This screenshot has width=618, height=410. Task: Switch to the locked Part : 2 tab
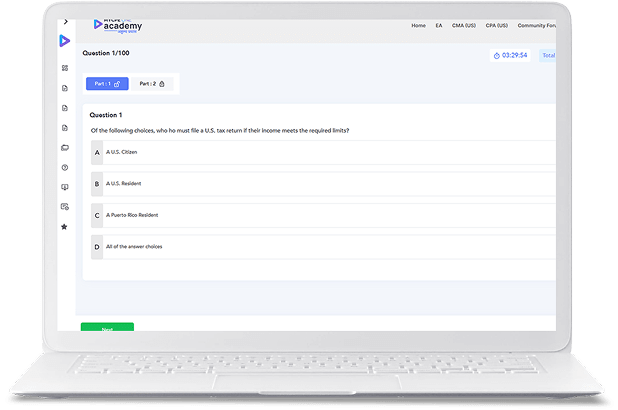tap(152, 84)
